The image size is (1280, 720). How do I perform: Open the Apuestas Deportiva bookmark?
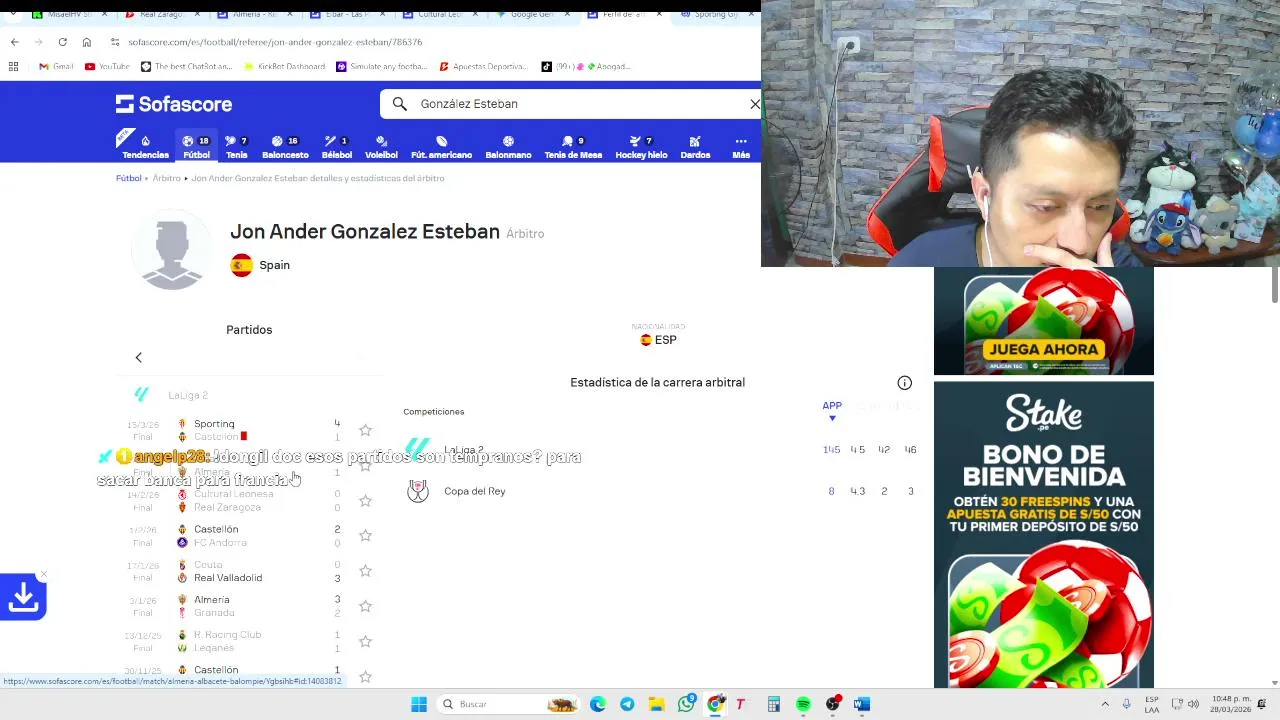click(483, 66)
